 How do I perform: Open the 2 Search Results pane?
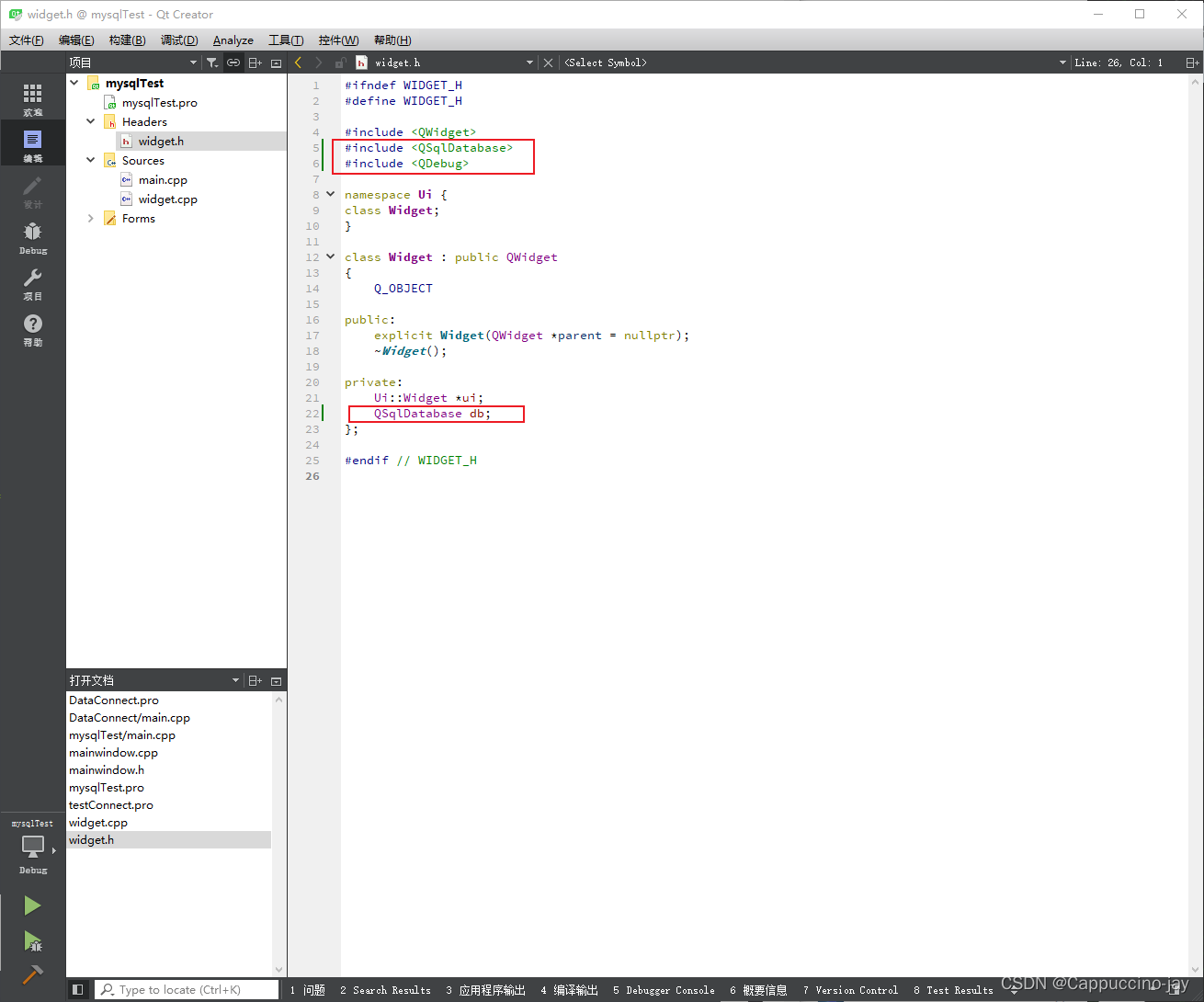pyautogui.click(x=385, y=990)
